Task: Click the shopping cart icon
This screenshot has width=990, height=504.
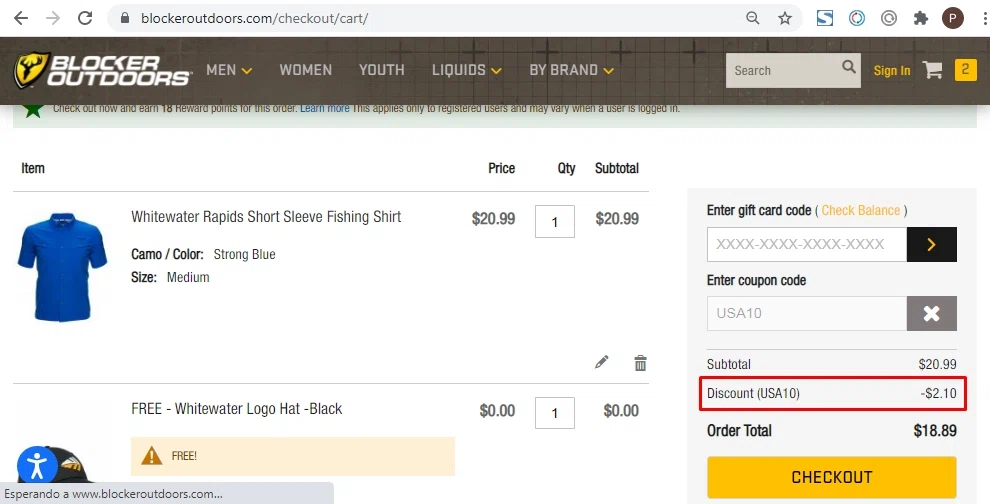Action: [x=933, y=70]
